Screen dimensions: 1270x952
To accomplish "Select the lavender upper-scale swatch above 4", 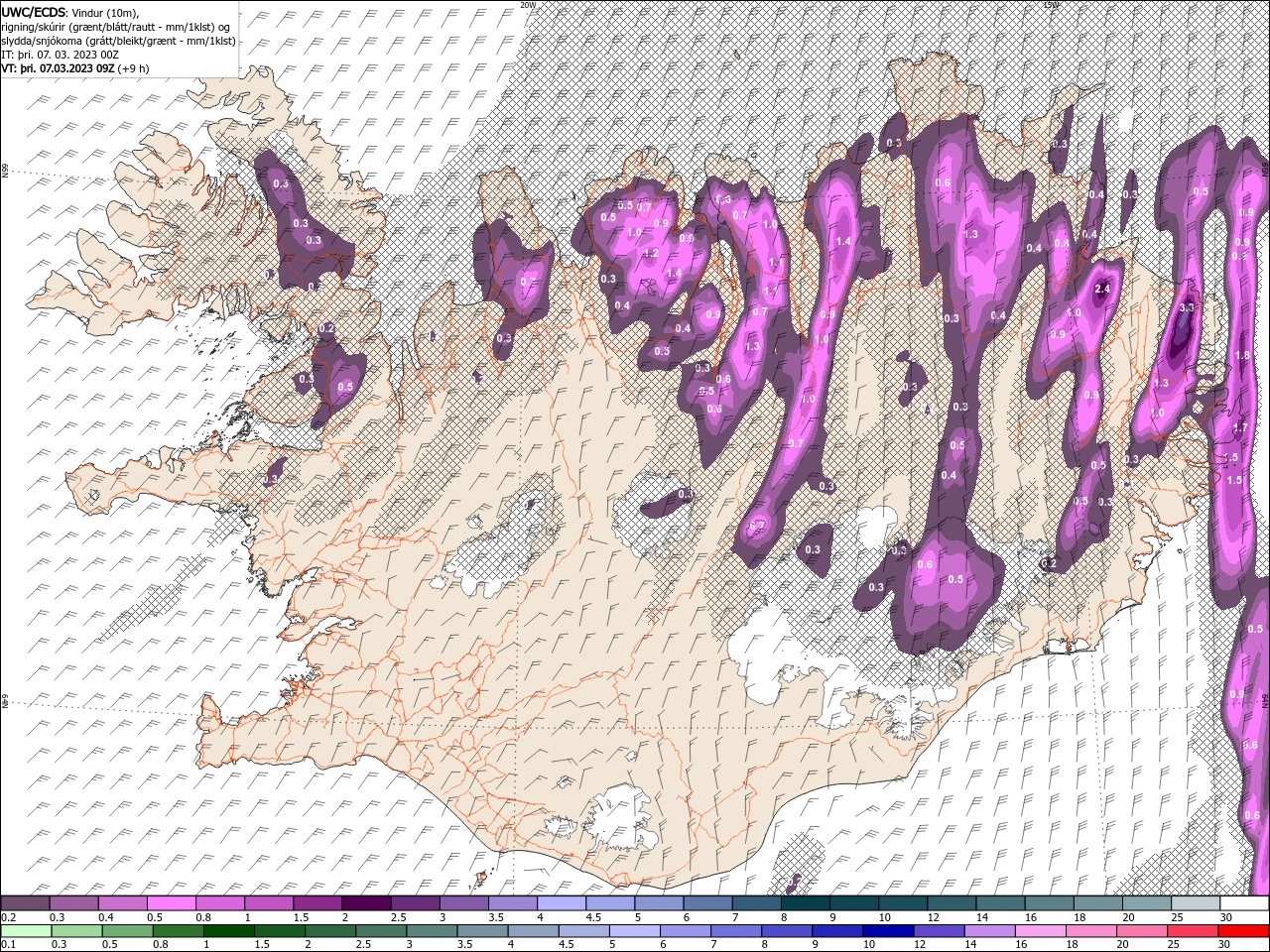I will click(x=562, y=903).
